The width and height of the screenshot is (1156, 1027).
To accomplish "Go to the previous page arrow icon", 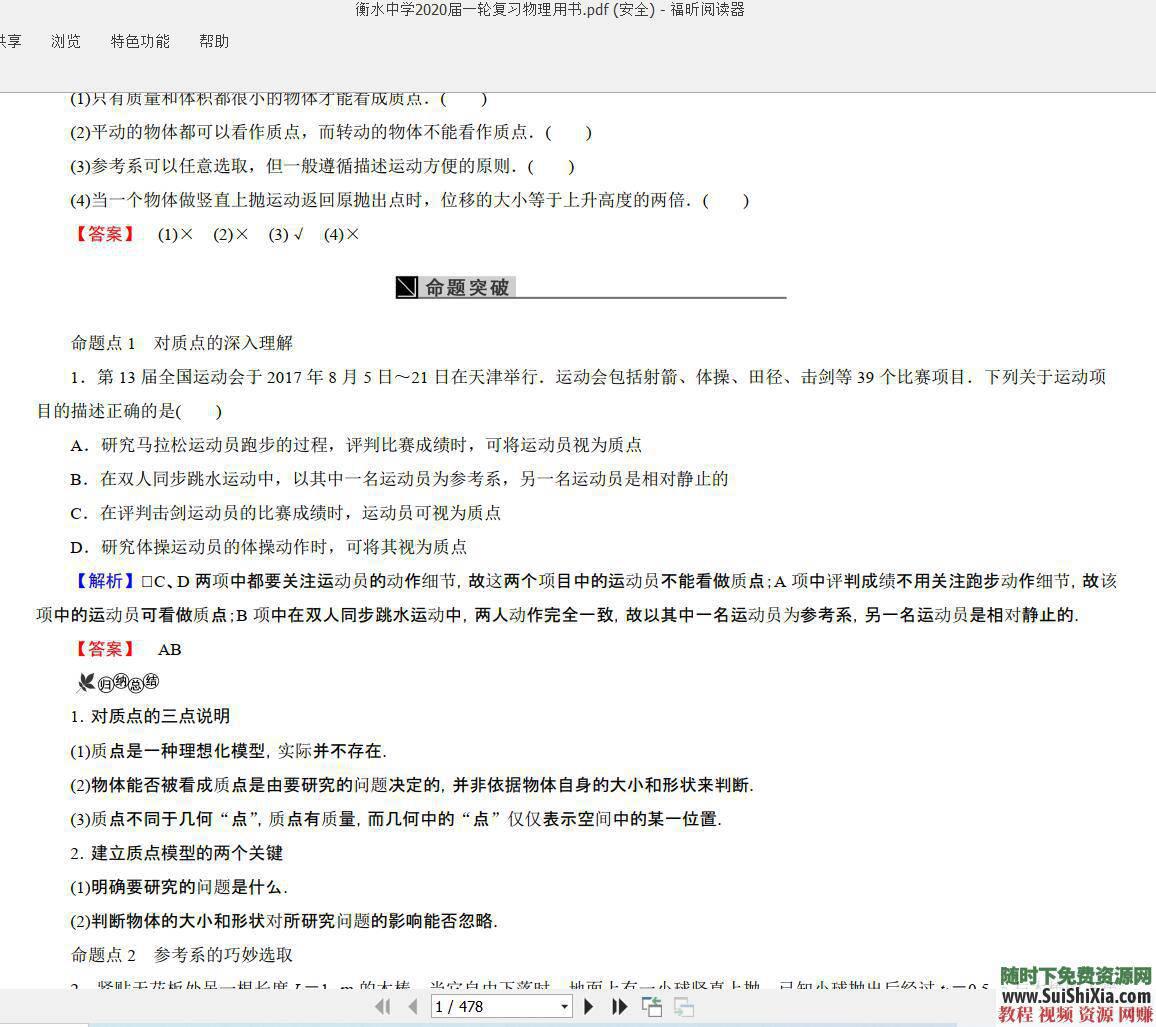I will 413,1007.
